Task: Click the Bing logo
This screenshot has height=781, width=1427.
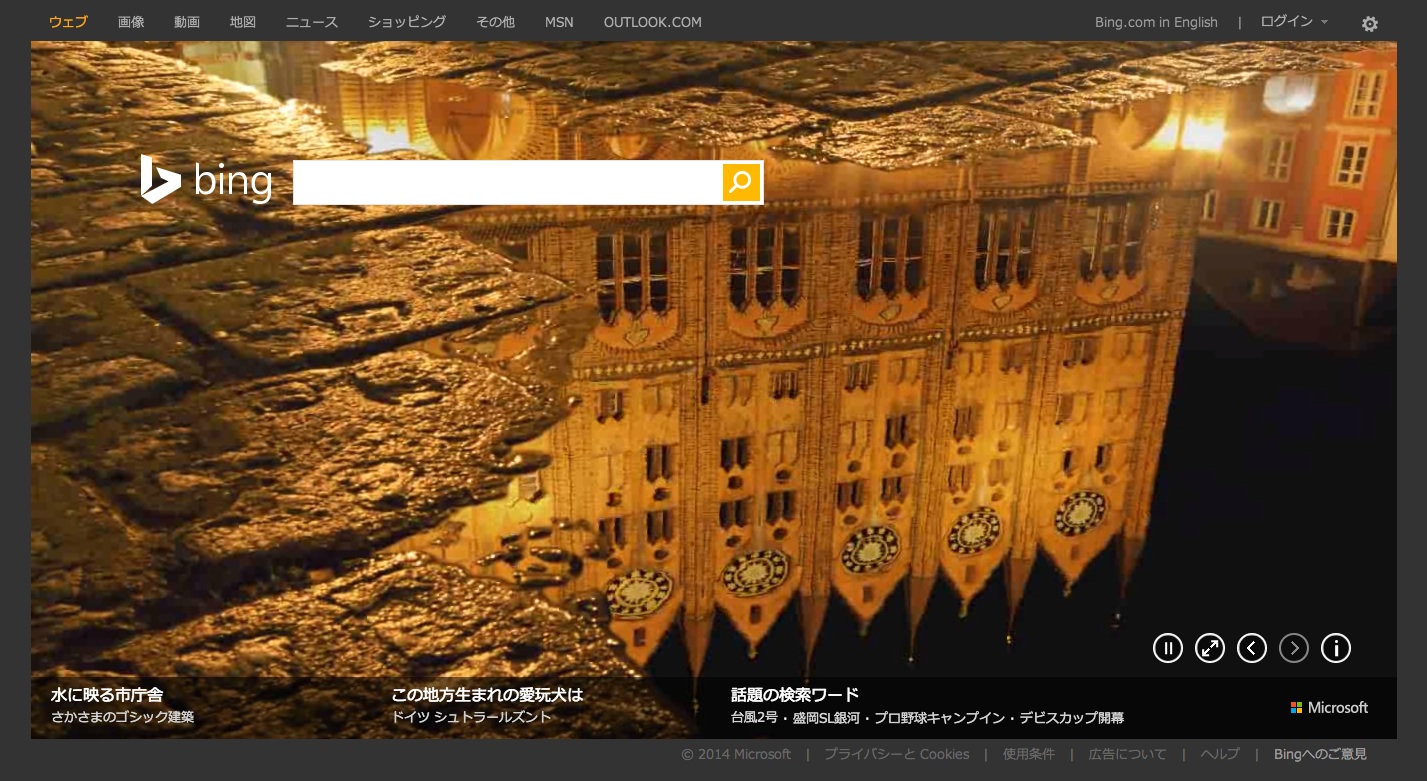Action: [x=207, y=180]
